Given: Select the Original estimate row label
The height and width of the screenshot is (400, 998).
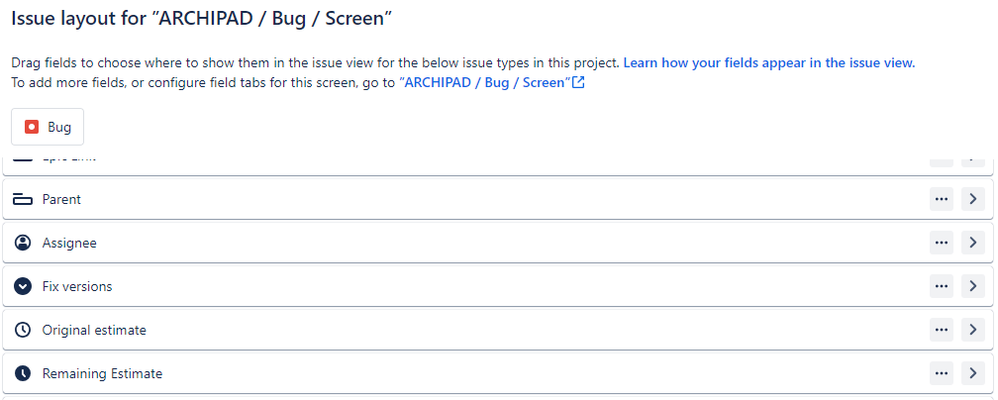Looking at the screenshot, I should [x=94, y=330].
